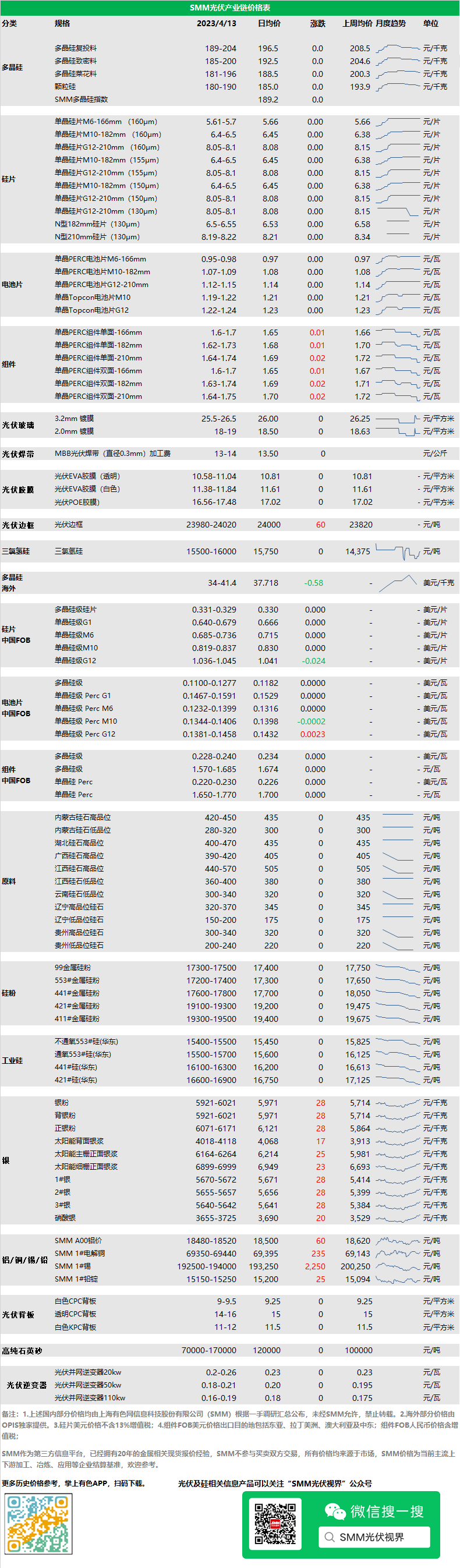Click the WeChat logo in green banner

[335, 1511]
